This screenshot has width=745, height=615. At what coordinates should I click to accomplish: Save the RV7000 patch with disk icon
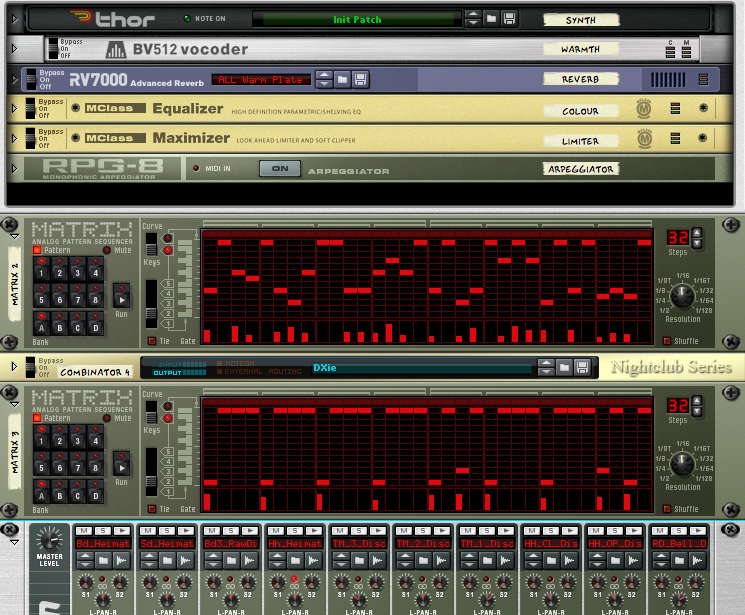pos(360,79)
